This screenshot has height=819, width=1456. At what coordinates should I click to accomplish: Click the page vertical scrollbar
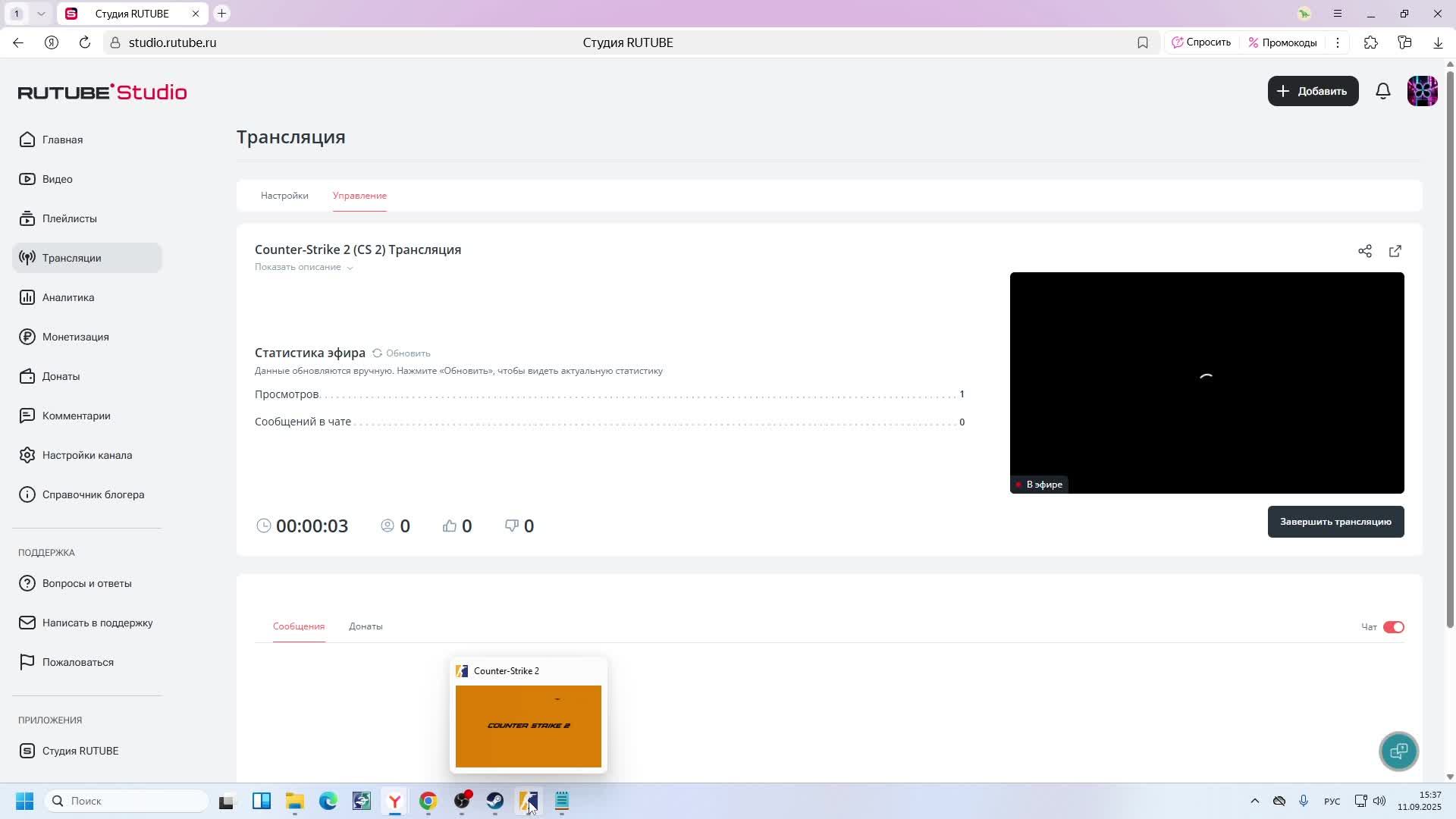click(x=1450, y=349)
